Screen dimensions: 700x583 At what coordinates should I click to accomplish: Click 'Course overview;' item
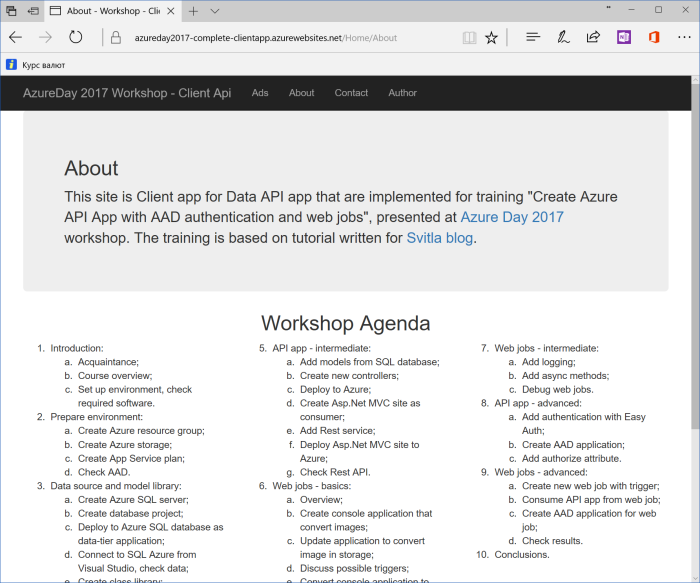[115, 376]
